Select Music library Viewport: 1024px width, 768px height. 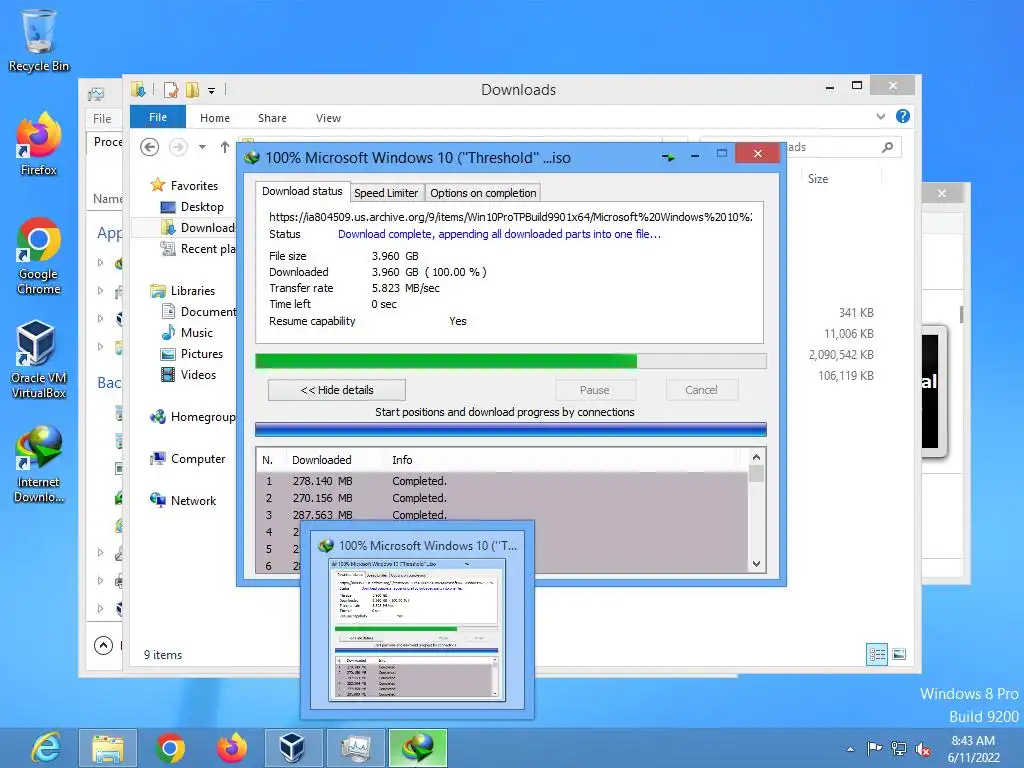click(187, 332)
